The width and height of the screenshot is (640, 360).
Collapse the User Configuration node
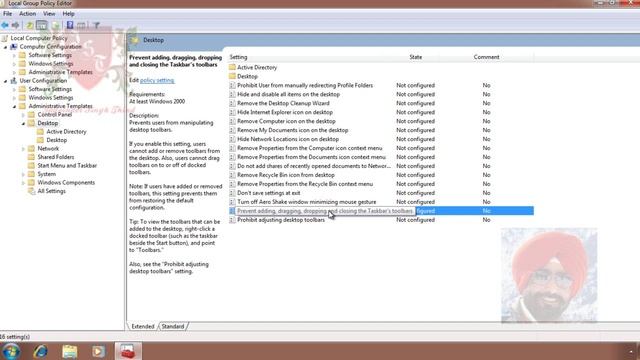coord(5,81)
